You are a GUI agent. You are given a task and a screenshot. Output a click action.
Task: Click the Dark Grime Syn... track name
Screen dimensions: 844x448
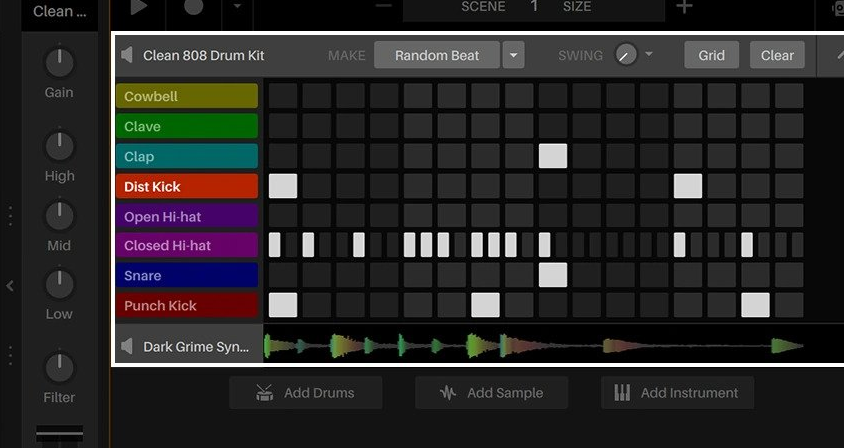pyautogui.click(x=196, y=346)
